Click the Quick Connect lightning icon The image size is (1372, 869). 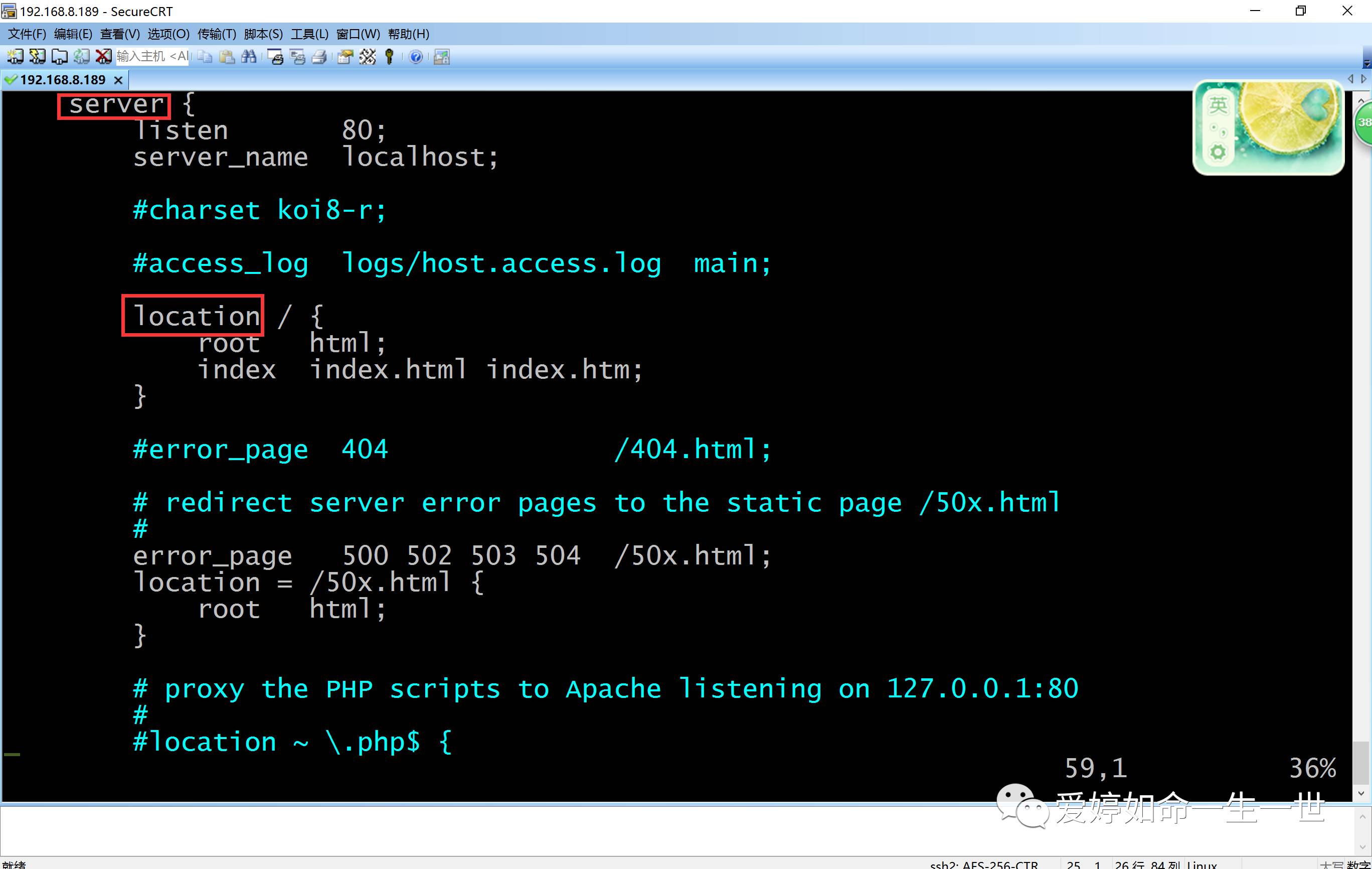pyautogui.click(x=37, y=57)
